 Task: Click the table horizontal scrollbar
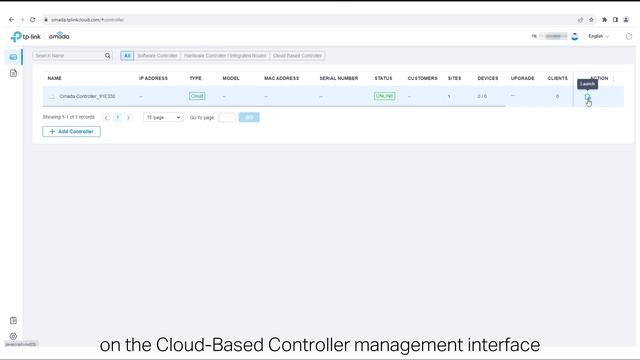tap(274, 106)
